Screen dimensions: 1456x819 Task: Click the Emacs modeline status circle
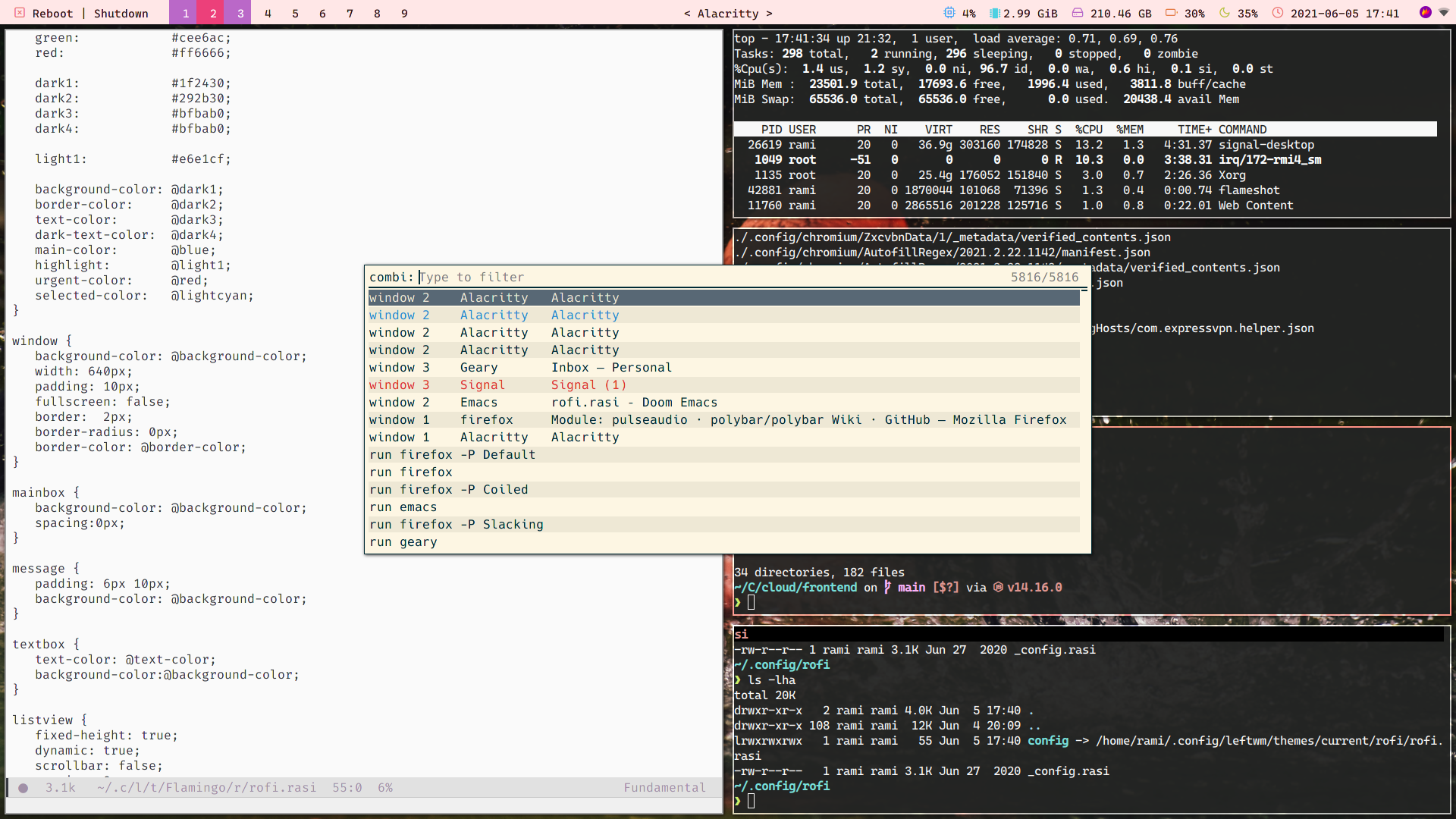(24, 788)
